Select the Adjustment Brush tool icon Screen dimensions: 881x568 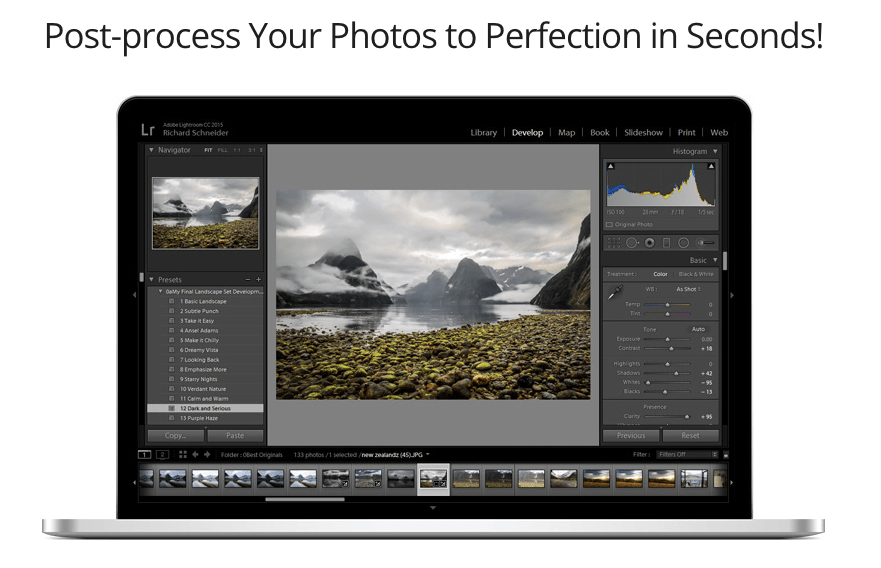click(705, 243)
